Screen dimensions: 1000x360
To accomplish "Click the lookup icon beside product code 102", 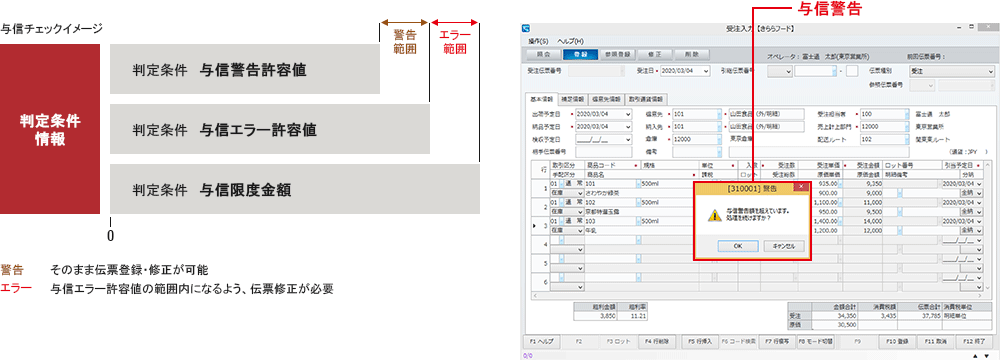I will tap(638, 202).
